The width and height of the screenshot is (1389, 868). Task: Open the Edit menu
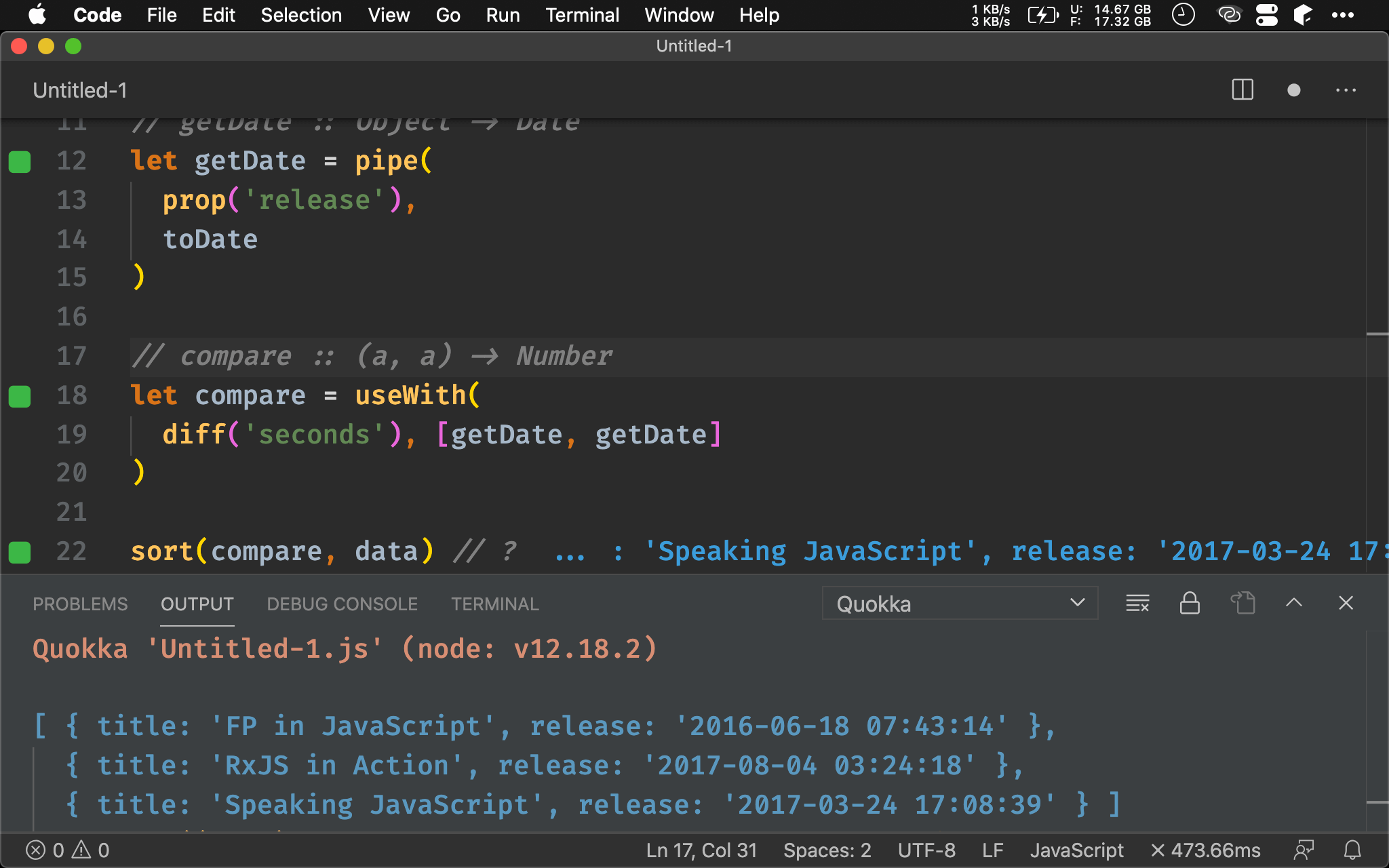click(218, 15)
